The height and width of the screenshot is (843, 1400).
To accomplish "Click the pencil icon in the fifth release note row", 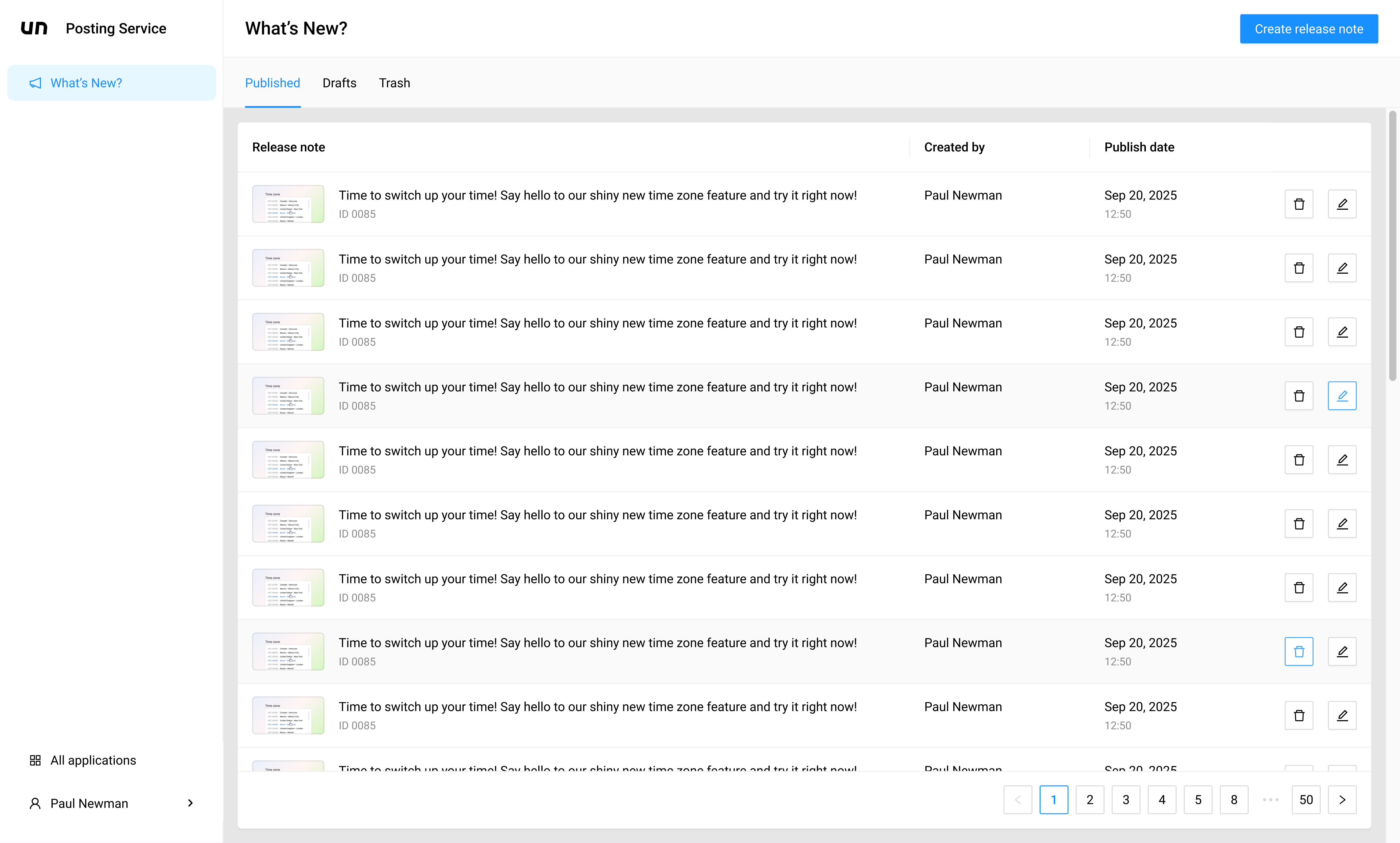I will 1342,459.
